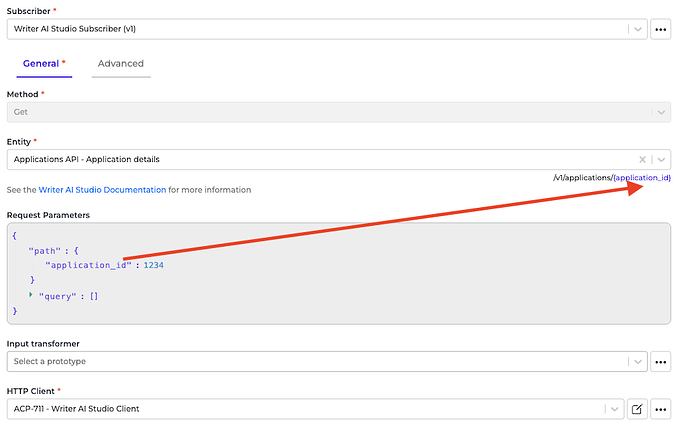Image resolution: width=690 pixels, height=425 pixels.
Task: Open the Subscriber field's three-dot menu
Action: (x=660, y=29)
